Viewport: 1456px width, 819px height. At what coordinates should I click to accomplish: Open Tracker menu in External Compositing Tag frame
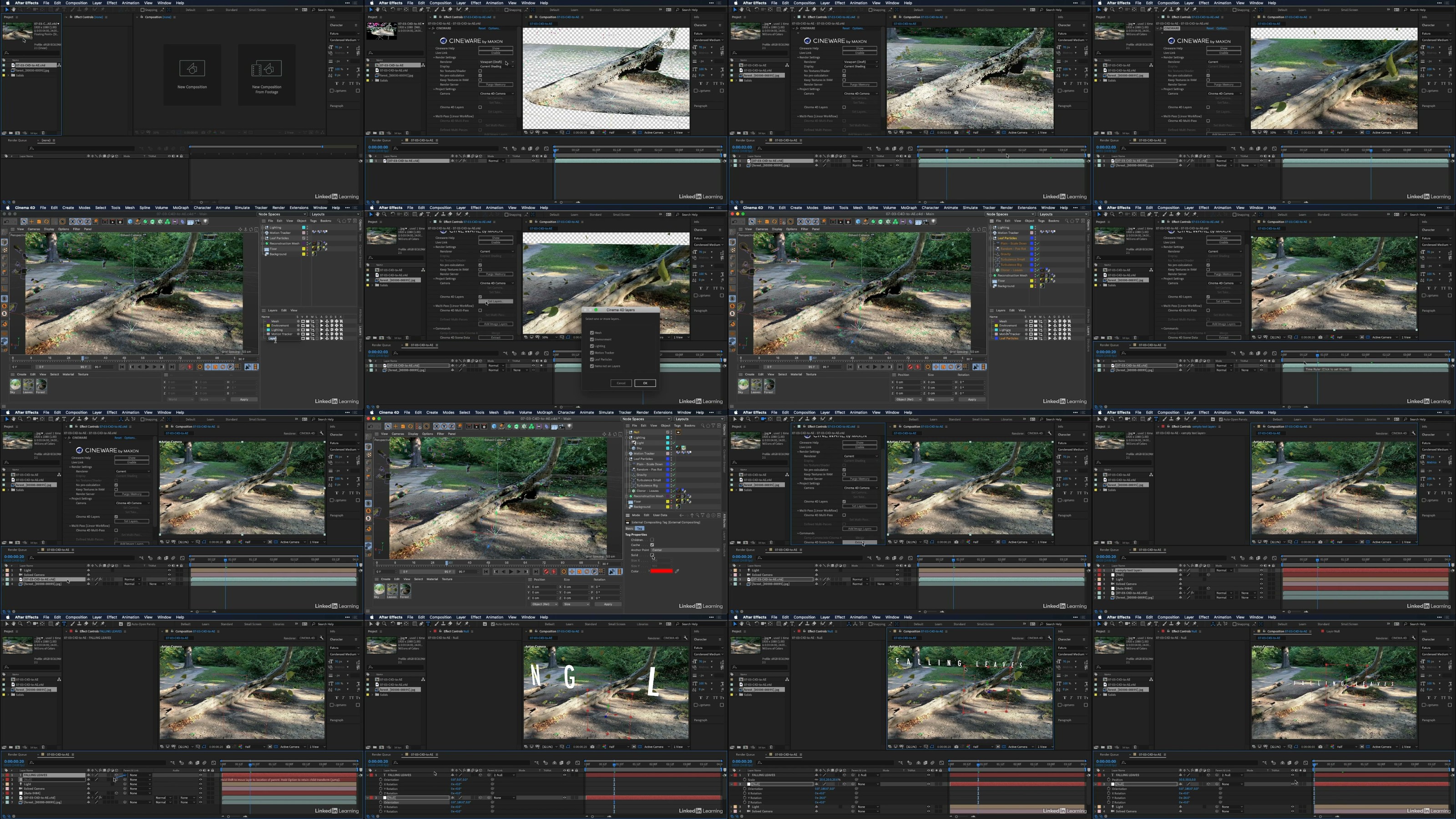click(x=625, y=412)
